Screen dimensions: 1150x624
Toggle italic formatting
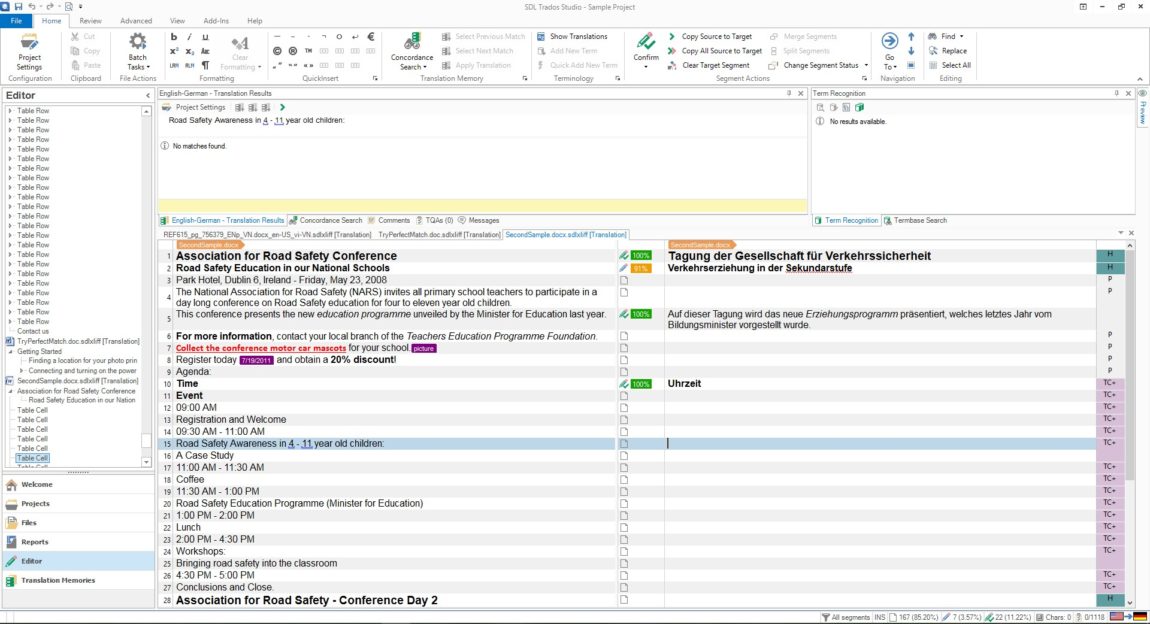[189, 37]
